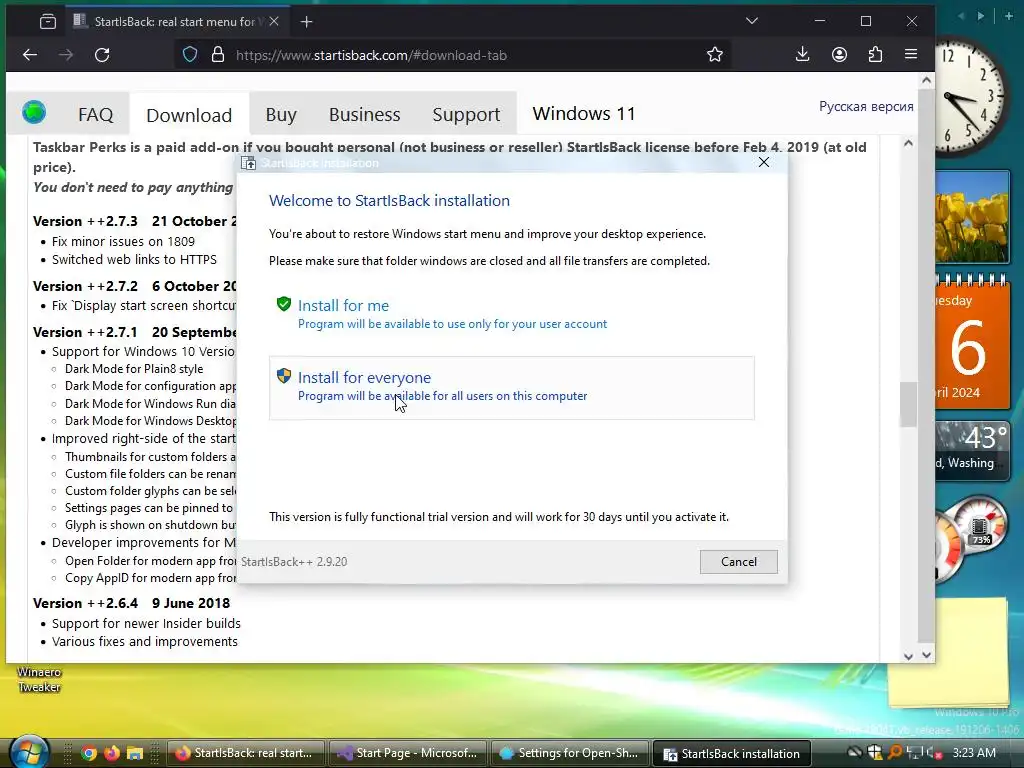Click inner content scrollbar up arrow
The width and height of the screenshot is (1024, 768).
pyautogui.click(x=908, y=143)
